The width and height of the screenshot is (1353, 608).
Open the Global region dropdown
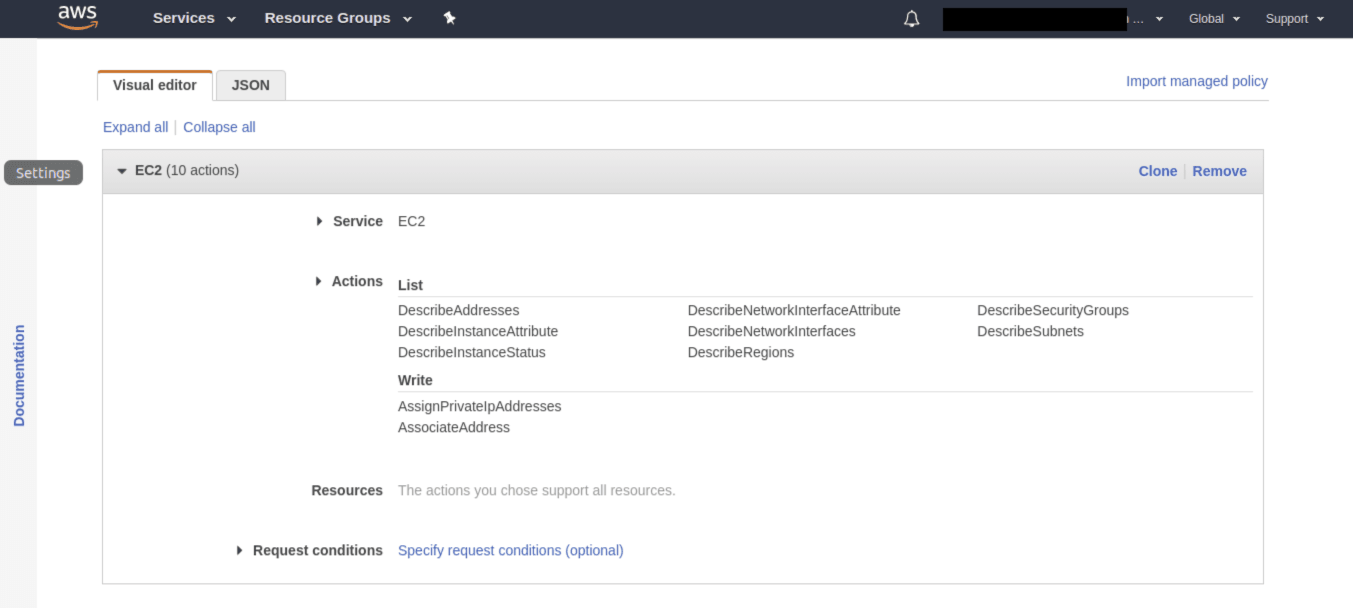(1214, 19)
